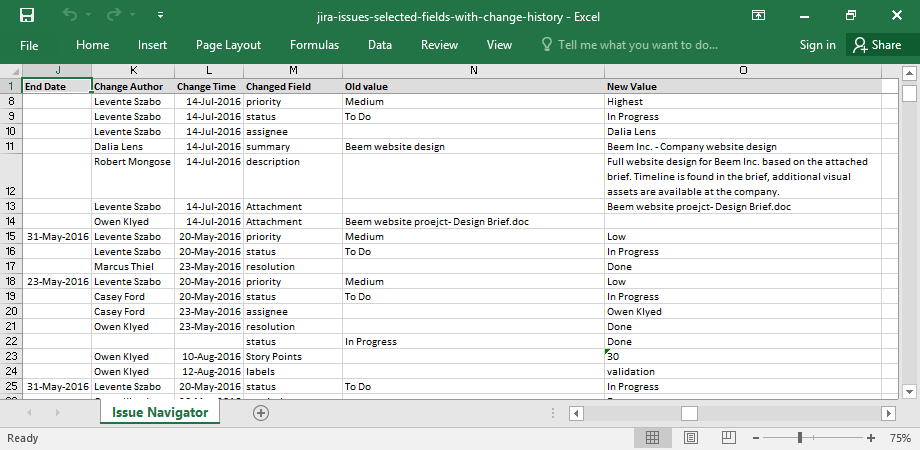Redo the last undone action
The image size is (920, 450).
click(114, 15)
